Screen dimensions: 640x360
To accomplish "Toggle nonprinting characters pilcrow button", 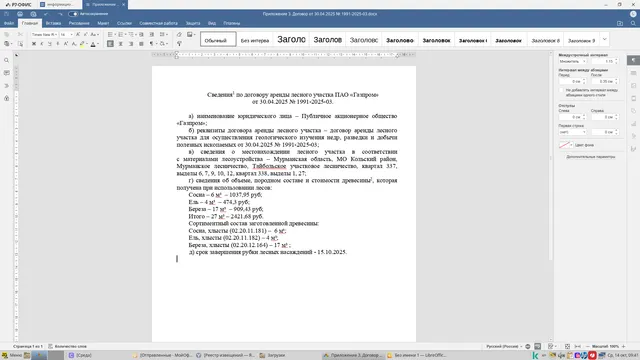I will [151, 44].
